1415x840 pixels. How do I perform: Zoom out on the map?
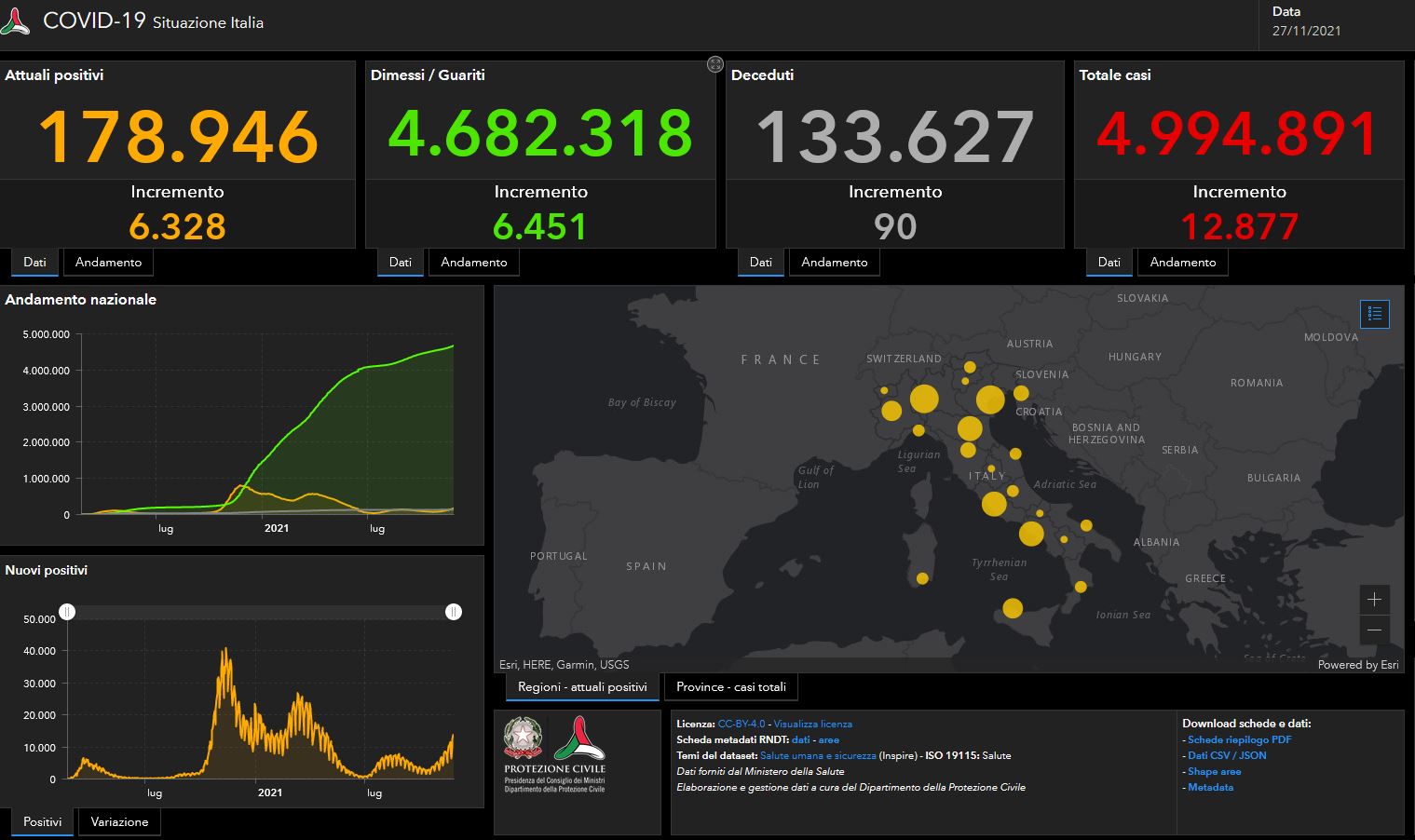(1374, 630)
